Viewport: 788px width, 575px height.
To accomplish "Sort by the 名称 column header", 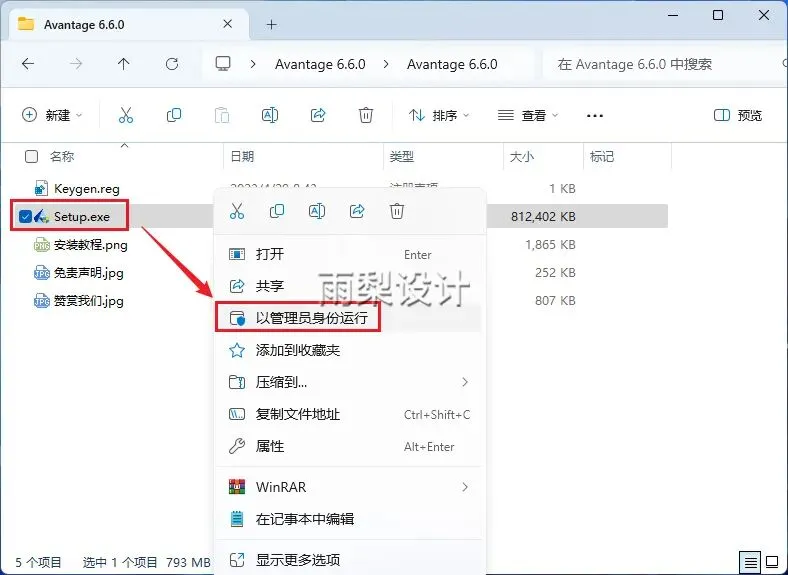I will tap(62, 156).
